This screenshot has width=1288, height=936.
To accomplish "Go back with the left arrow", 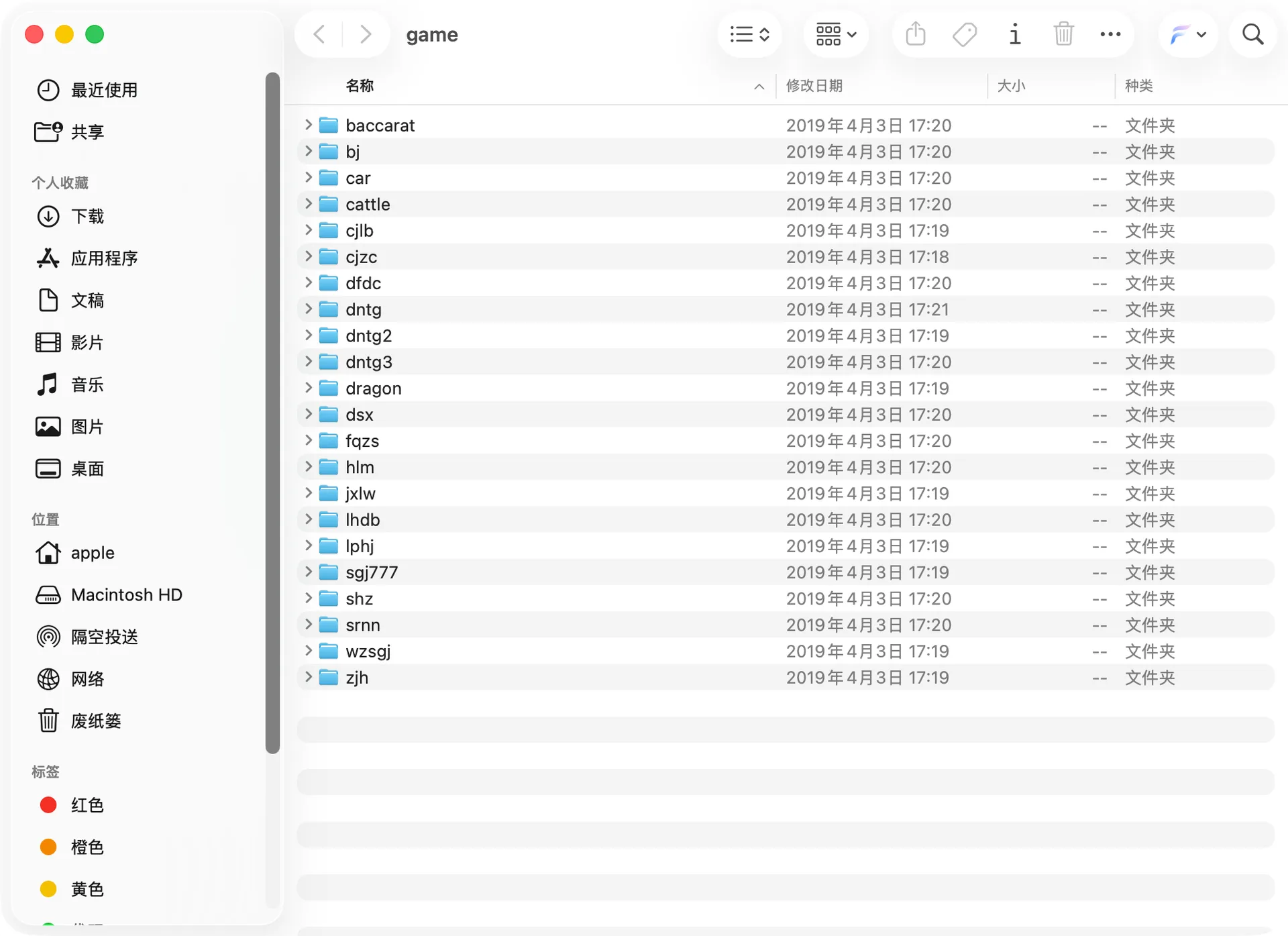I will (x=320, y=34).
